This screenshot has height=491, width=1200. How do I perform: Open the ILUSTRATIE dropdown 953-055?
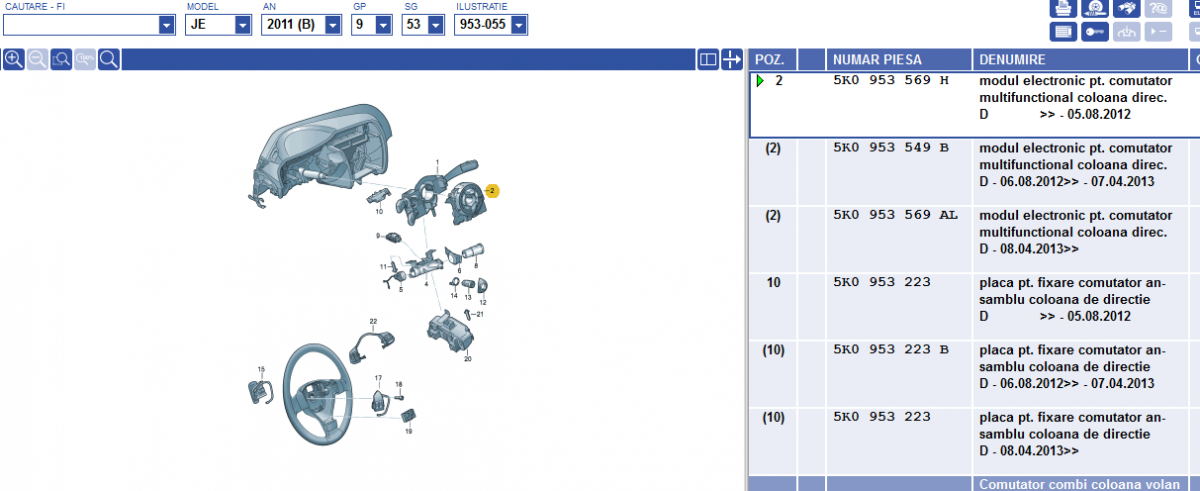click(x=518, y=25)
